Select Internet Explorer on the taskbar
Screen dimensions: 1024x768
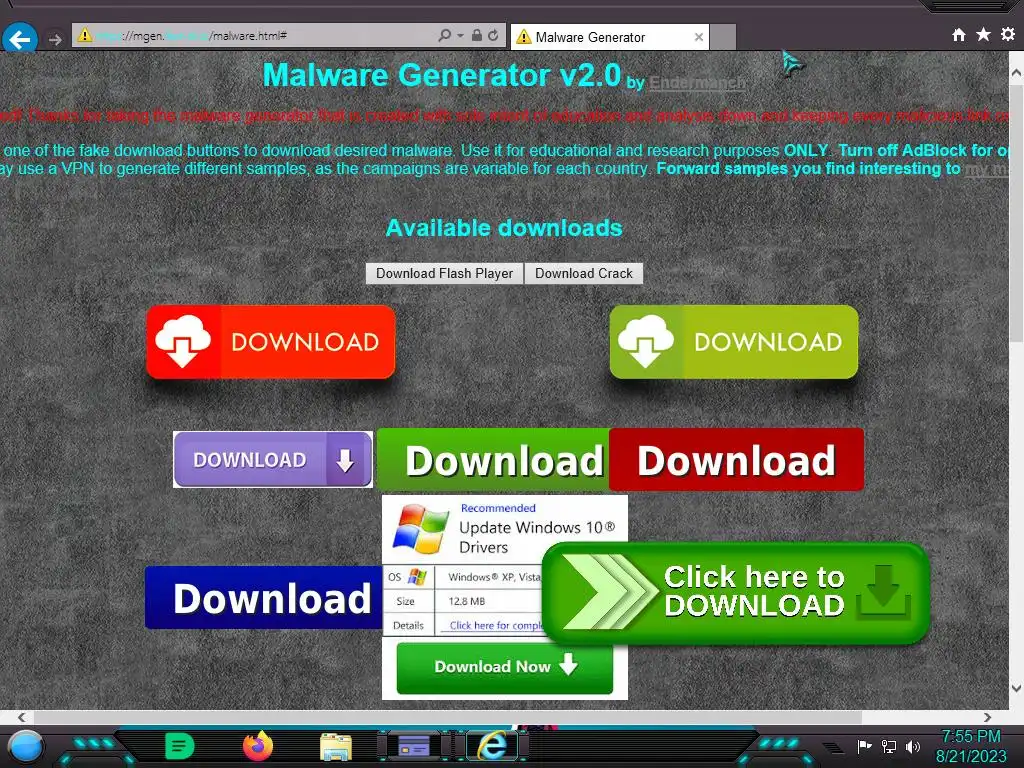pos(492,746)
